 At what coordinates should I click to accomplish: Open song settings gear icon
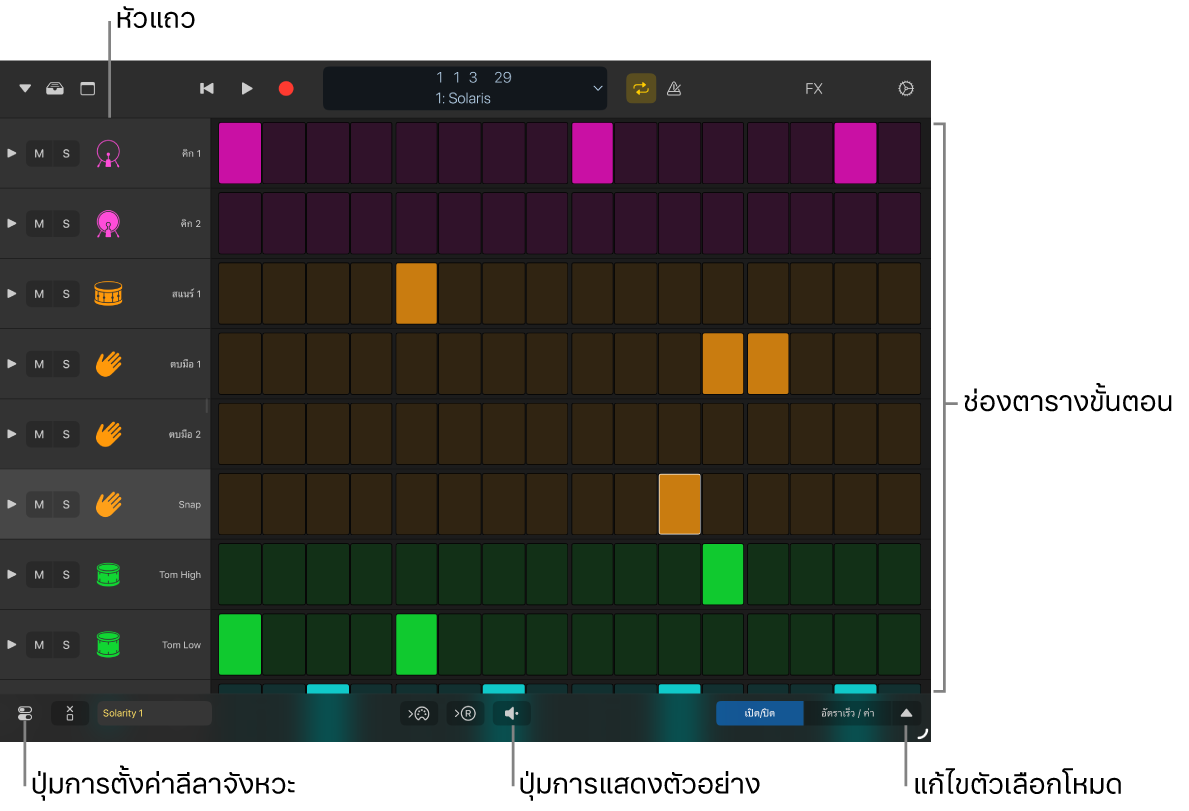point(906,88)
